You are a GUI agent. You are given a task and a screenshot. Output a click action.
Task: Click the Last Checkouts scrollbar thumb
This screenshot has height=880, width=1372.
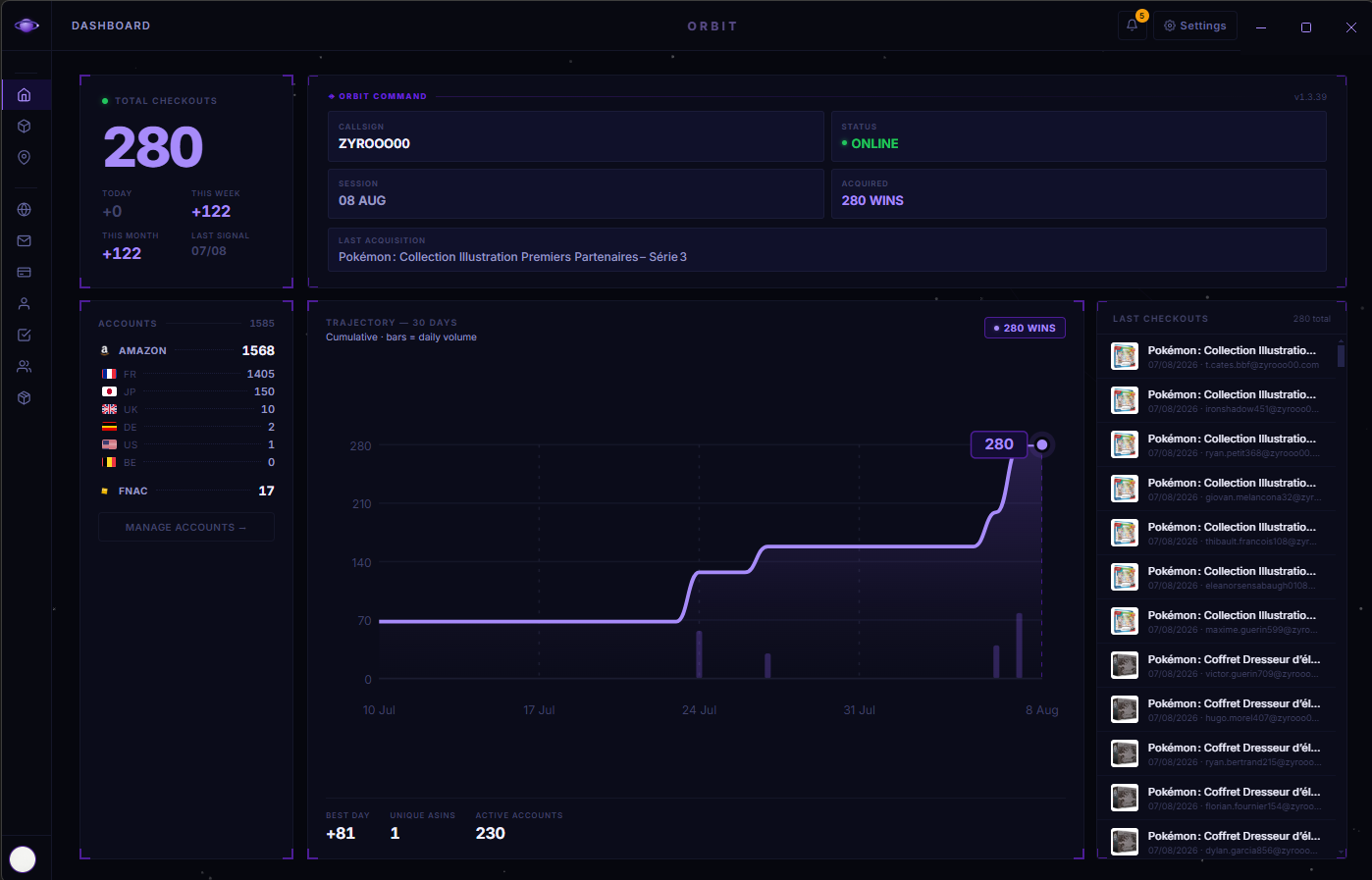point(1342,355)
